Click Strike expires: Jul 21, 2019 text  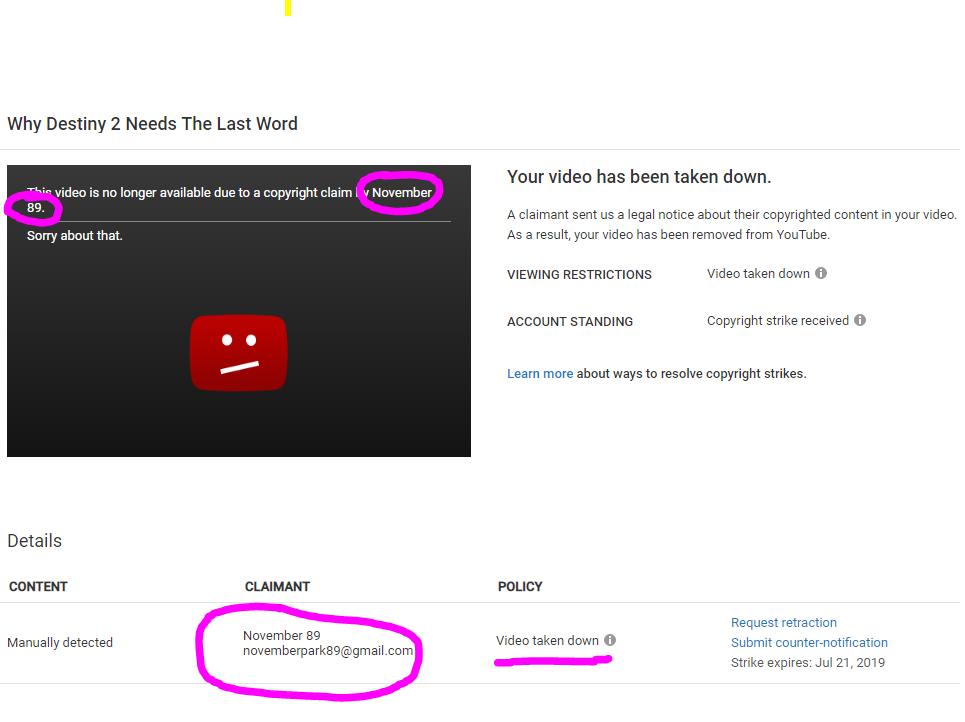(x=807, y=663)
